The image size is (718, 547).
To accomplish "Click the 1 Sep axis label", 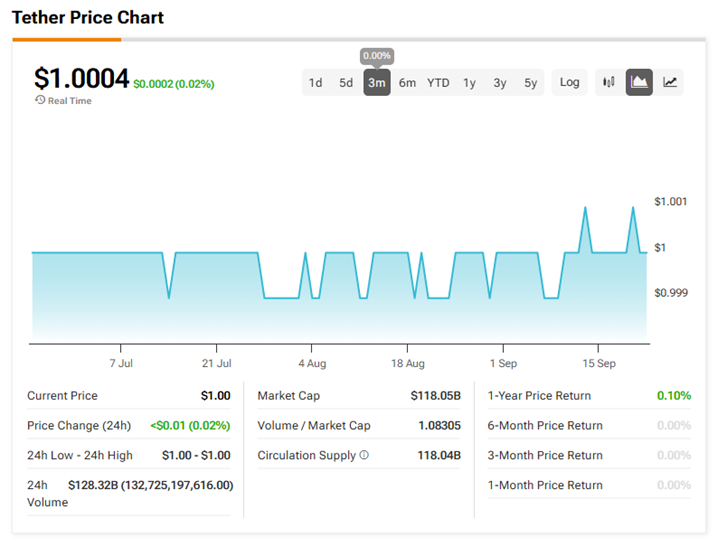I will [503, 363].
